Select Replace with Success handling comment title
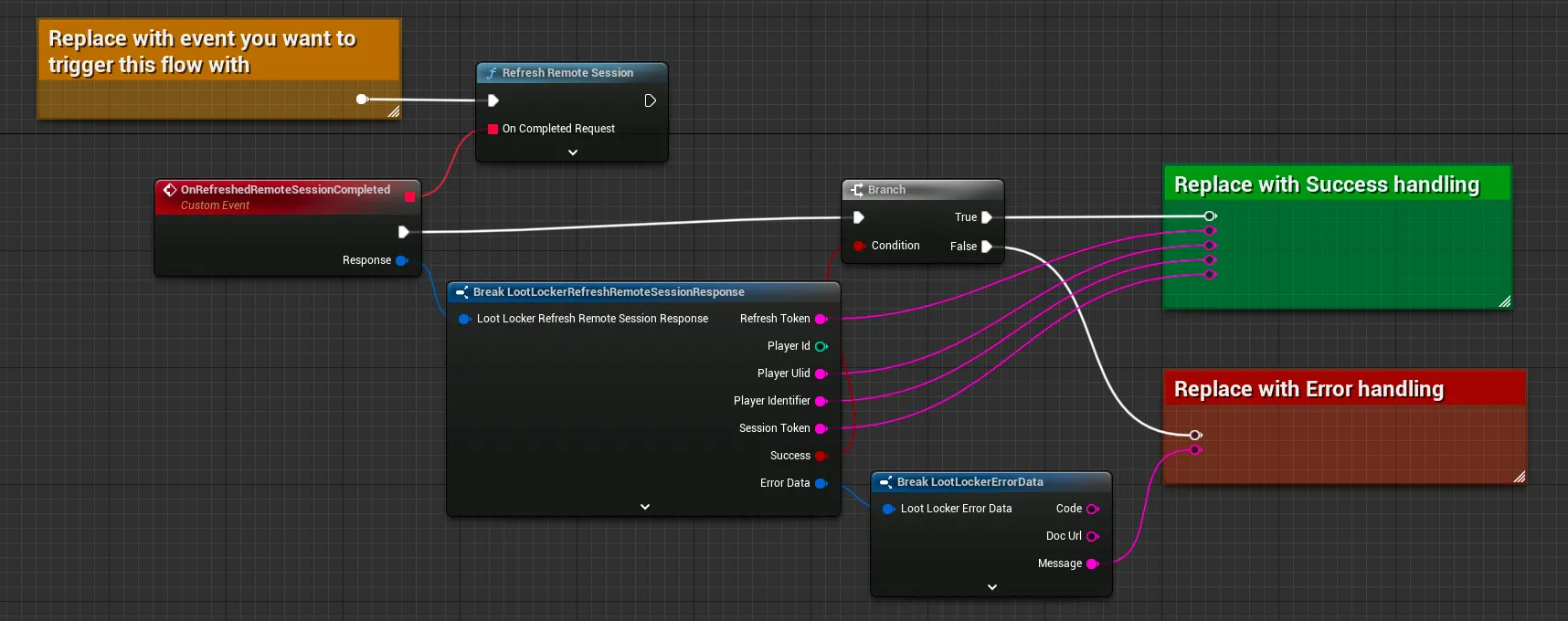1568x621 pixels. (x=1327, y=184)
